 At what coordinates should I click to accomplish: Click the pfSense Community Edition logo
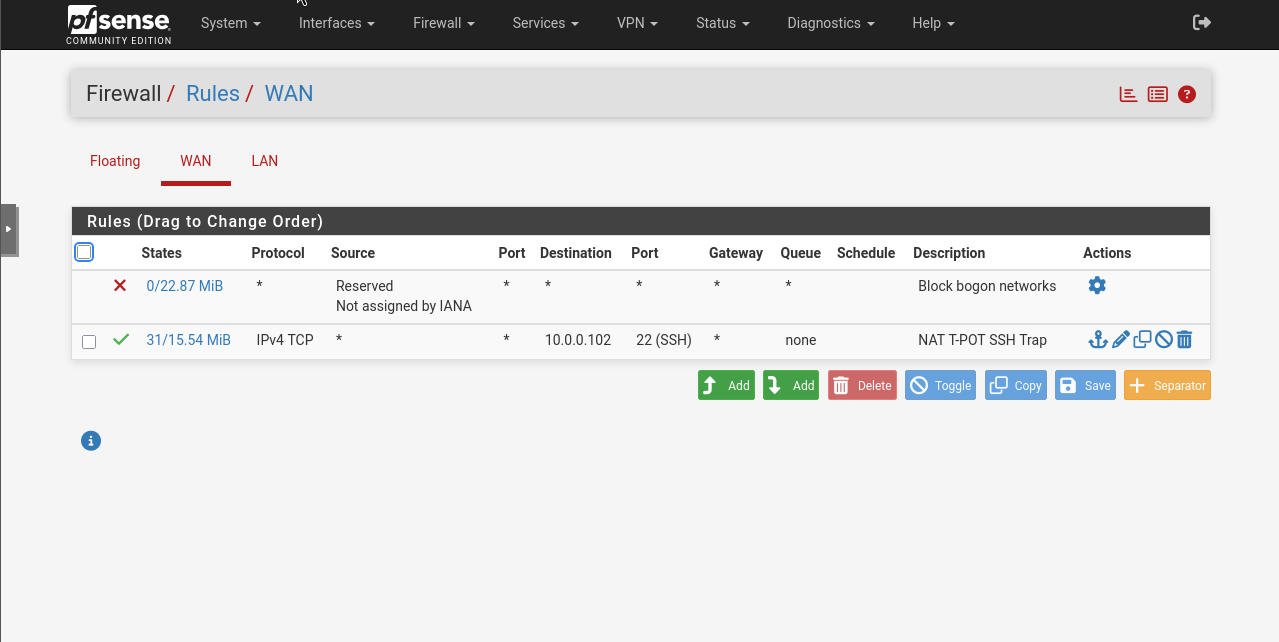(119, 24)
